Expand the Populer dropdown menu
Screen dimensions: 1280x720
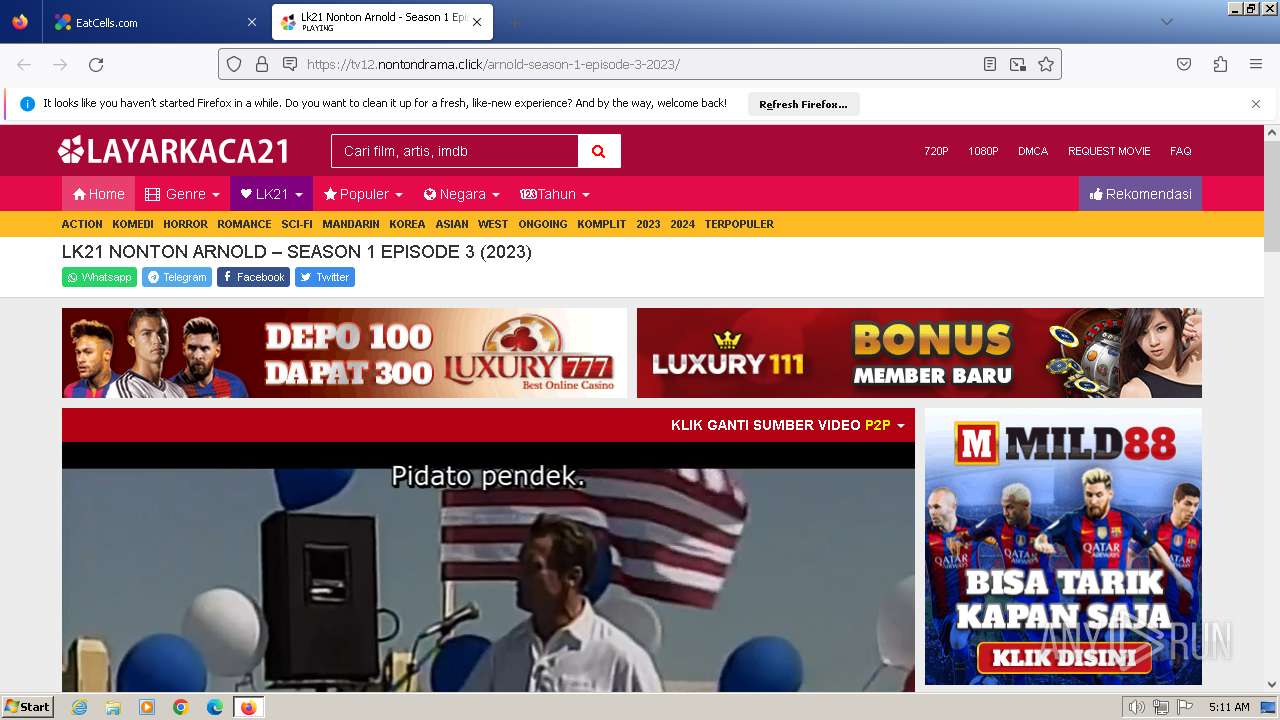pos(363,194)
